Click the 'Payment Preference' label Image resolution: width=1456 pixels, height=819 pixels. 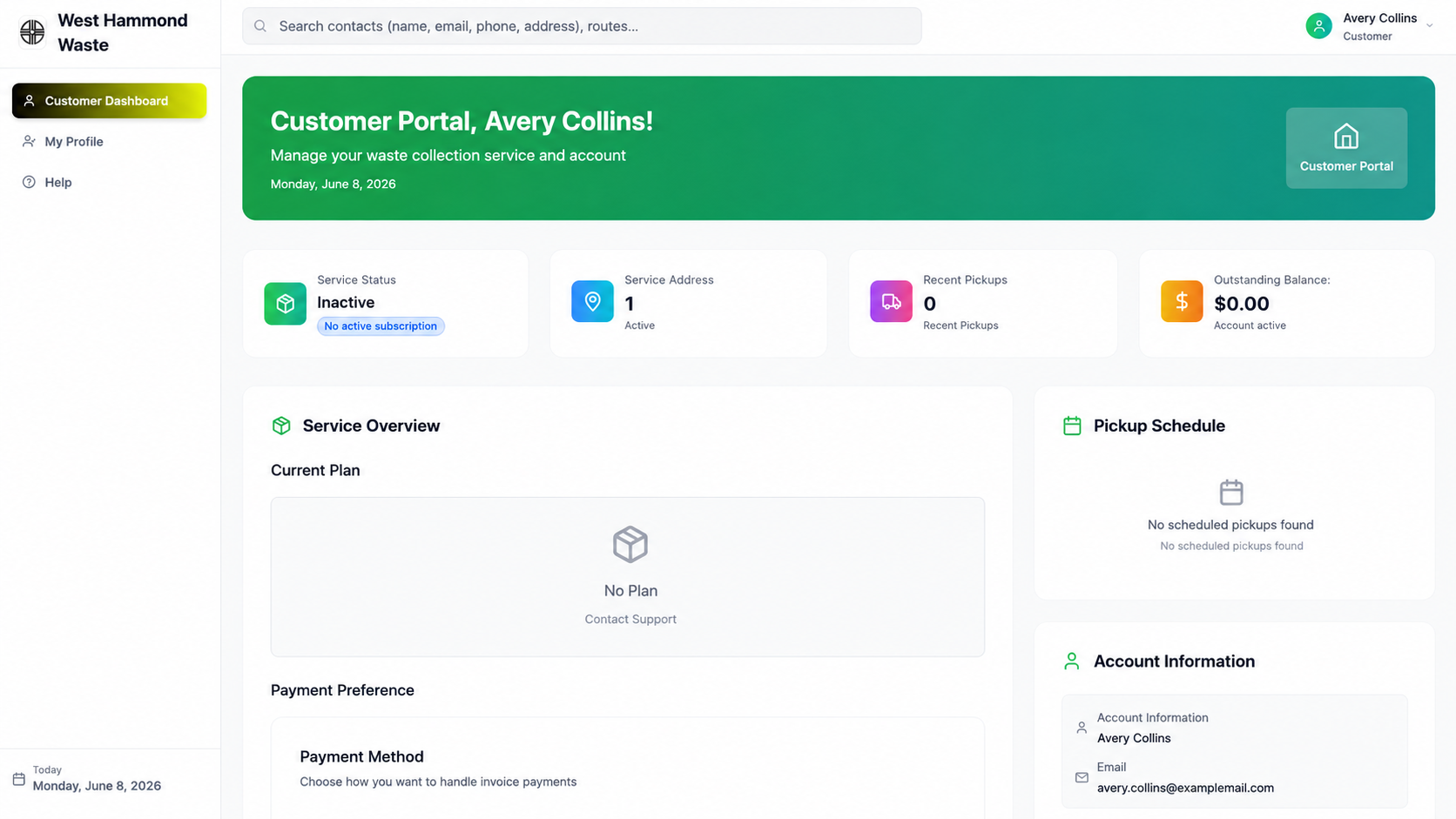click(x=342, y=690)
